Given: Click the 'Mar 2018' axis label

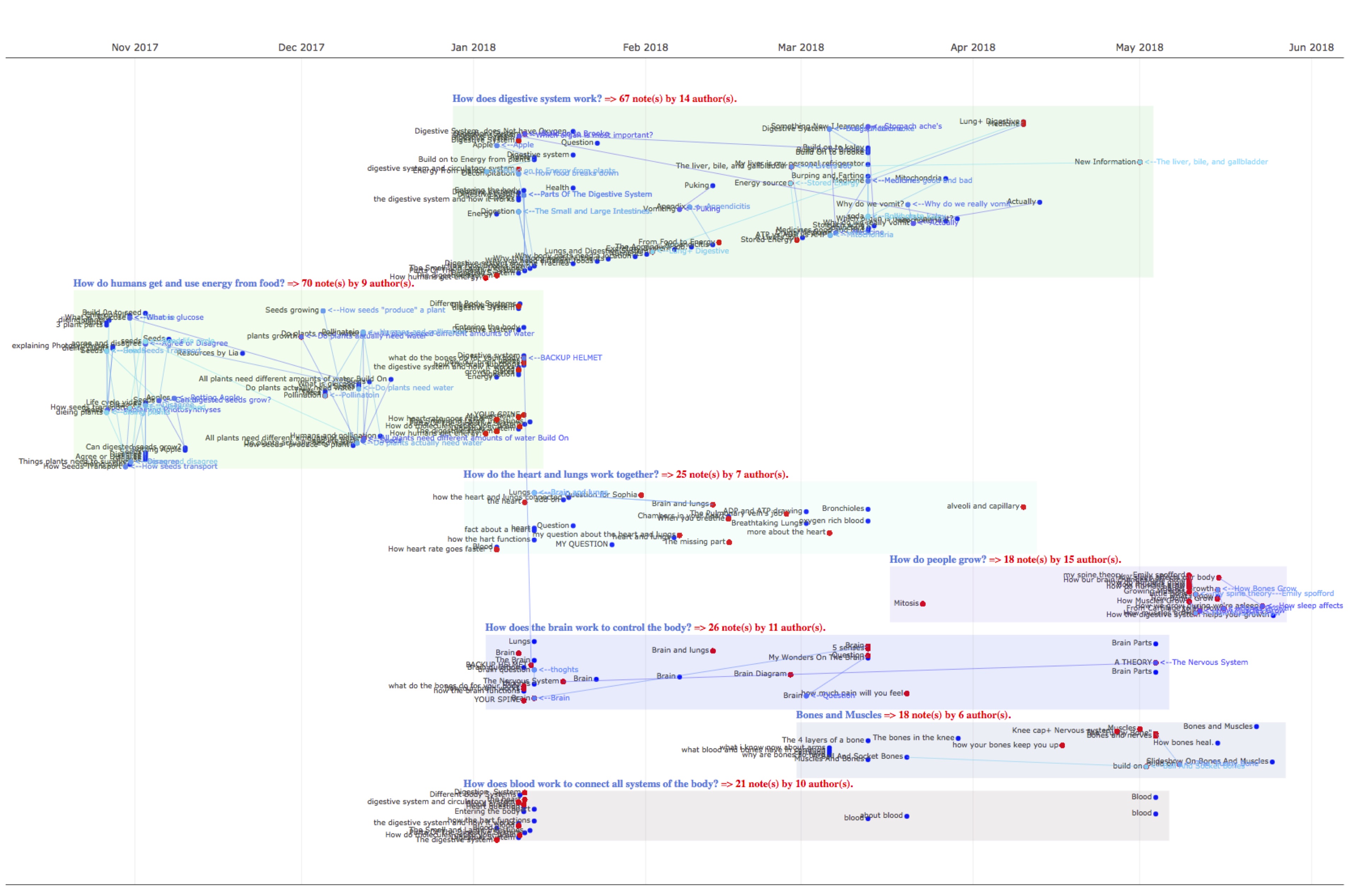Looking at the screenshot, I should pyautogui.click(x=800, y=47).
